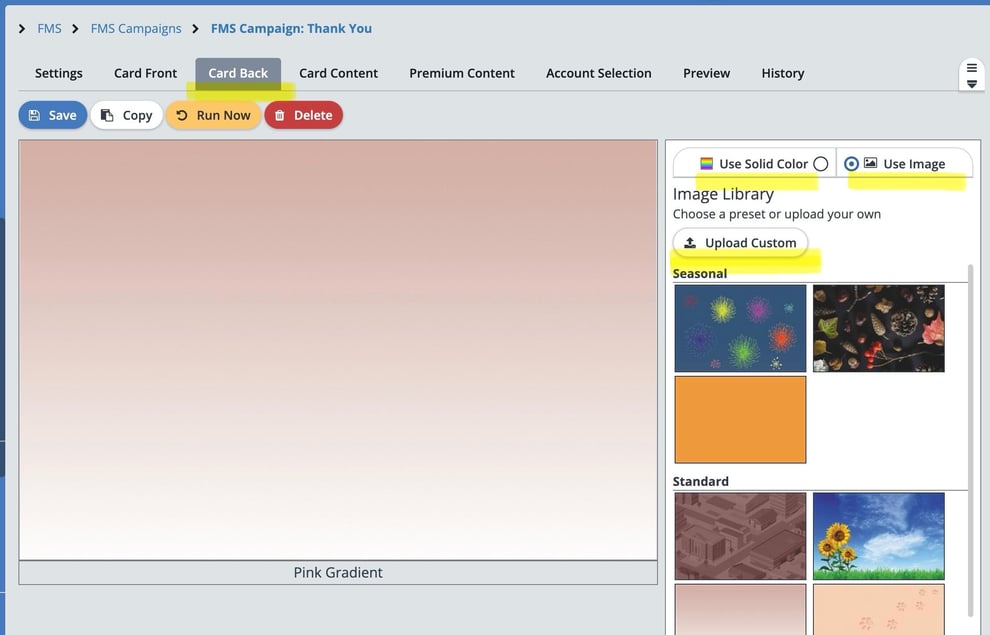Select the Card Back tab
The height and width of the screenshot is (635, 990).
pos(238,73)
